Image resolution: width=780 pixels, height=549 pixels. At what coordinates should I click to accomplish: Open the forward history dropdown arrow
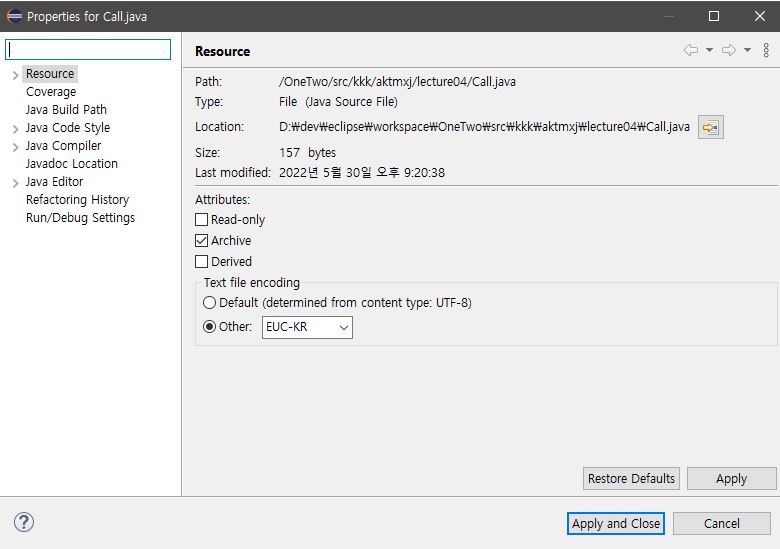coord(747,50)
